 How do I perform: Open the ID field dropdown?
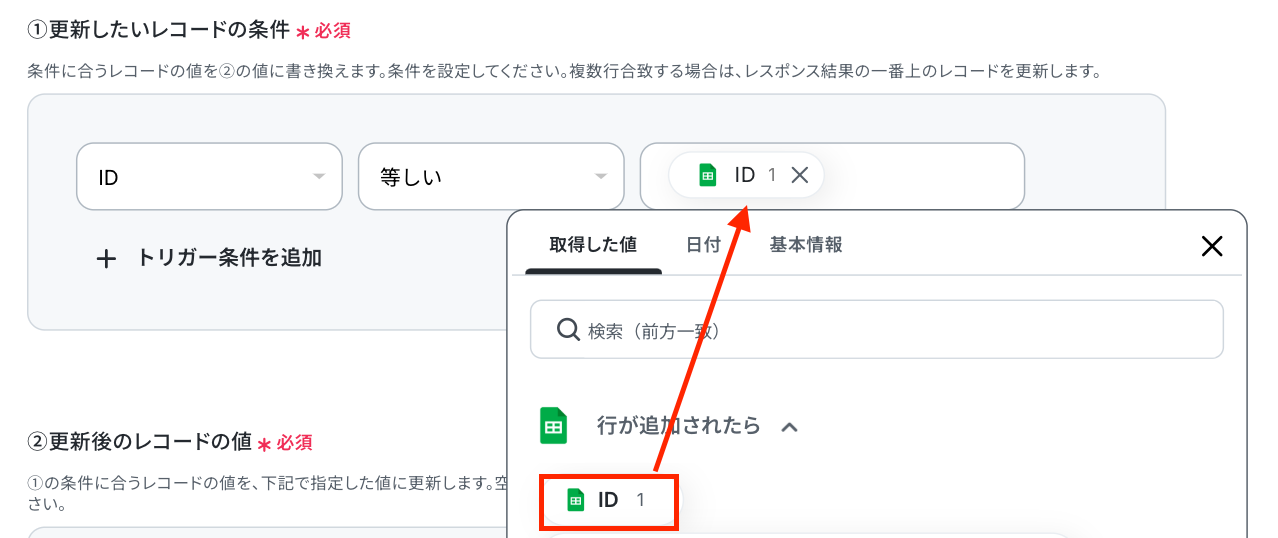[x=209, y=177]
